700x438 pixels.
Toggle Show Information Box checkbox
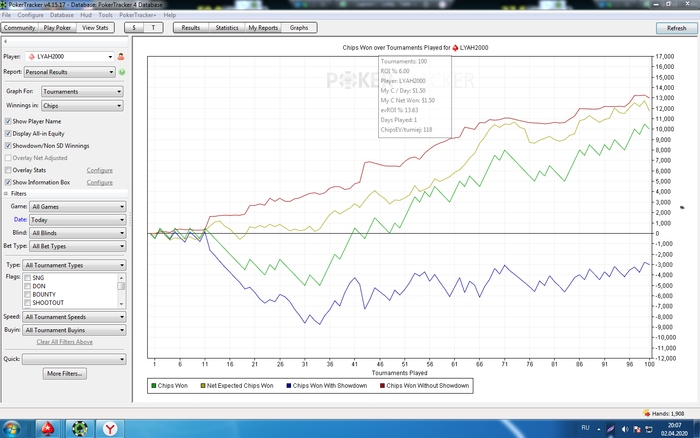8,182
